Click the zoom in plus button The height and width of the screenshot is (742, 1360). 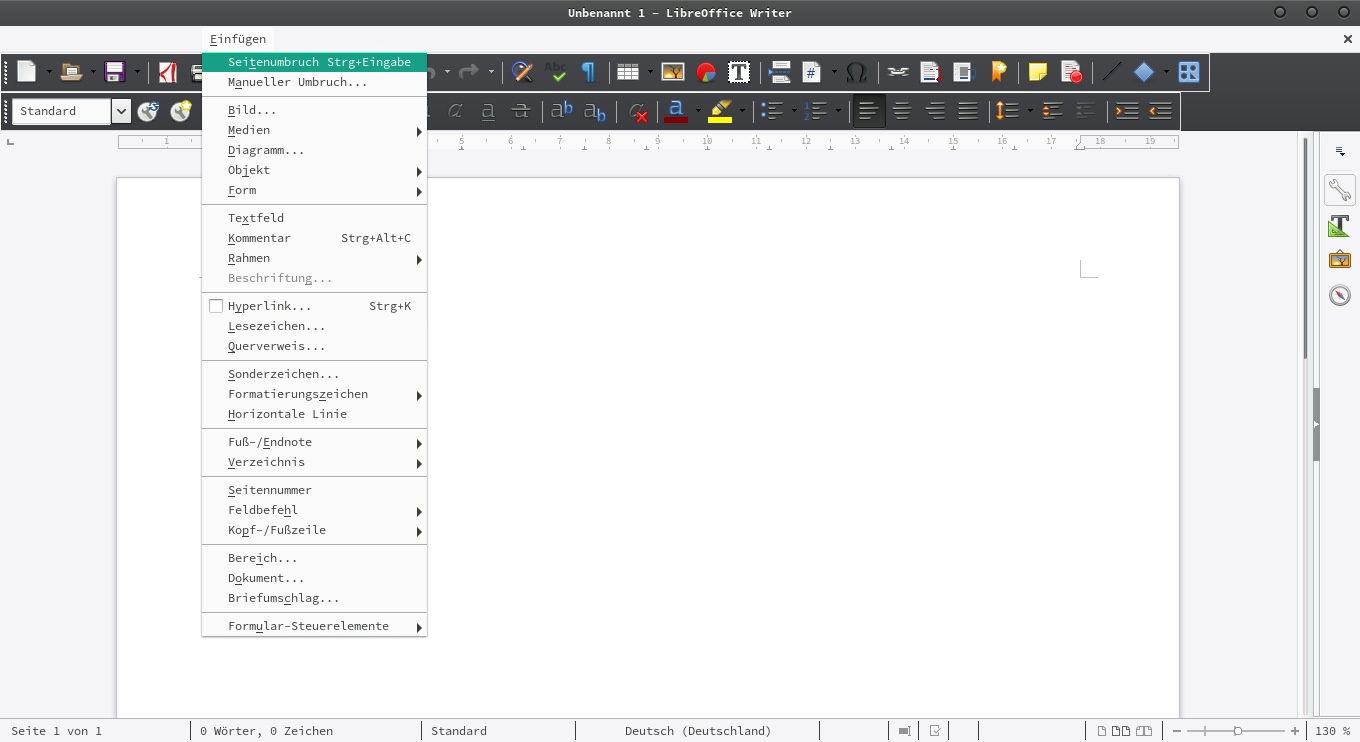(x=1295, y=731)
